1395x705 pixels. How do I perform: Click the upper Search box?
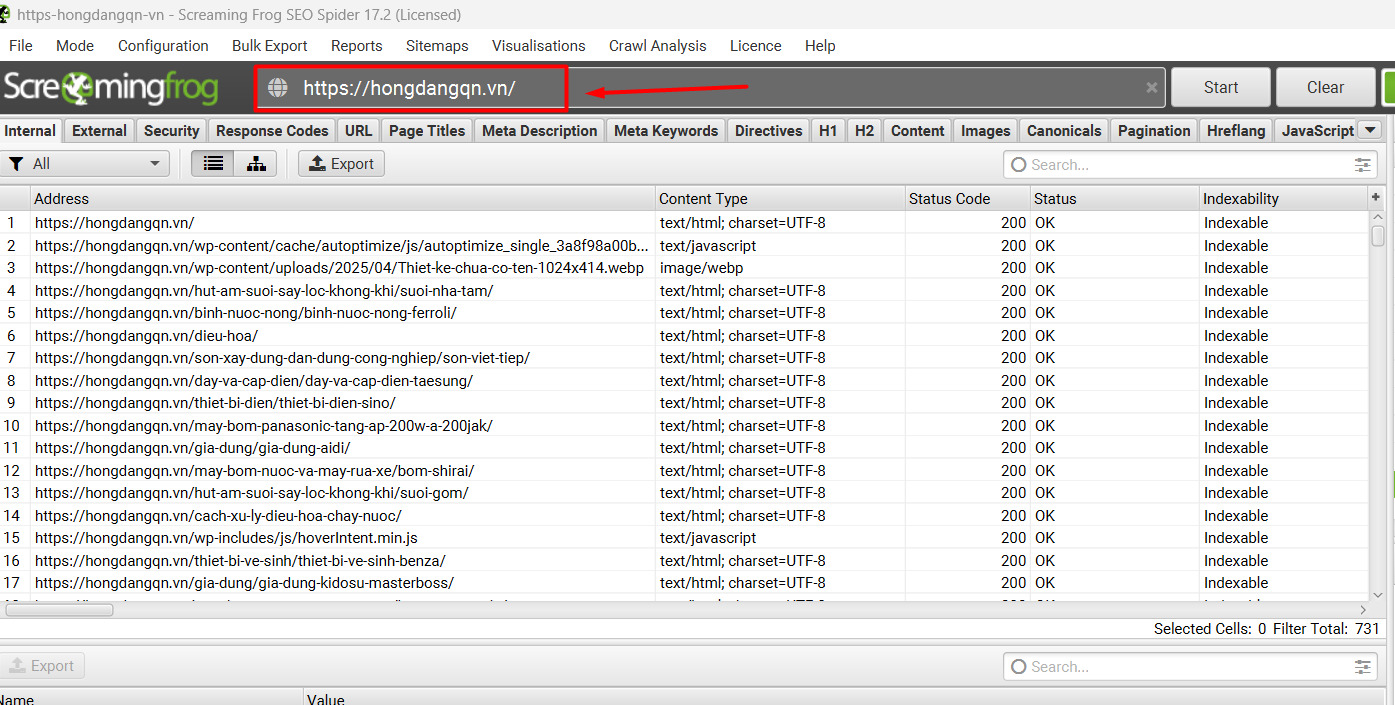pyautogui.click(x=1190, y=165)
